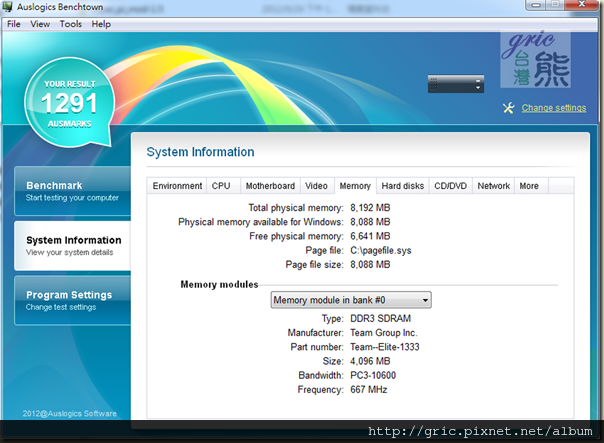Click the bandwidth value PC3-10600
Screen dimensions: 604x443
click(373, 375)
